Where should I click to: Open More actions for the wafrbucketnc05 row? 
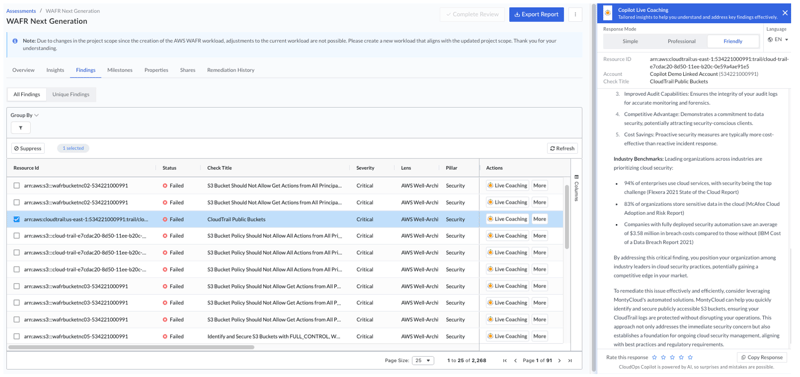click(539, 336)
